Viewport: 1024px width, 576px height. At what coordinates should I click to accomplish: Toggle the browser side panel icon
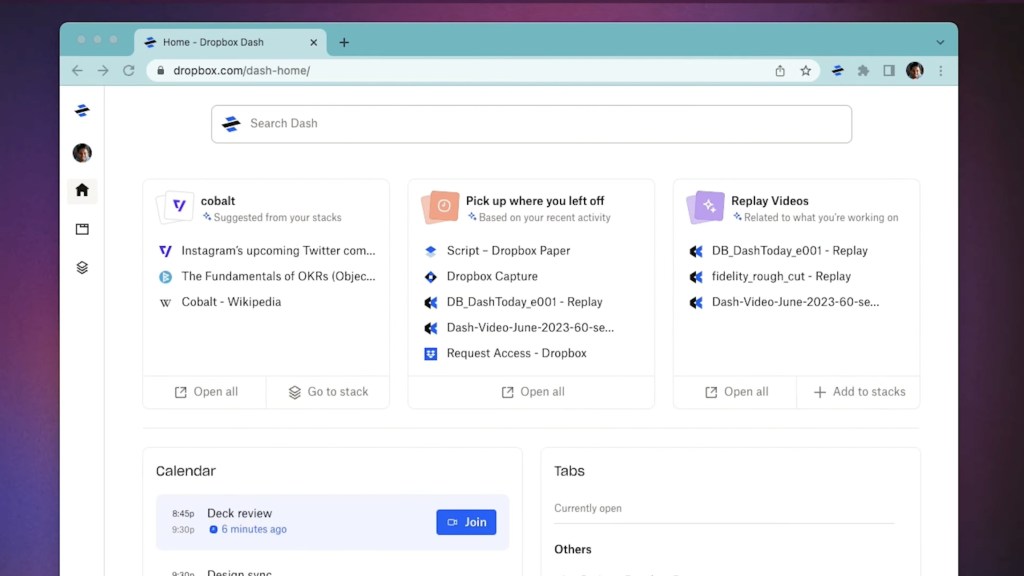coord(889,71)
